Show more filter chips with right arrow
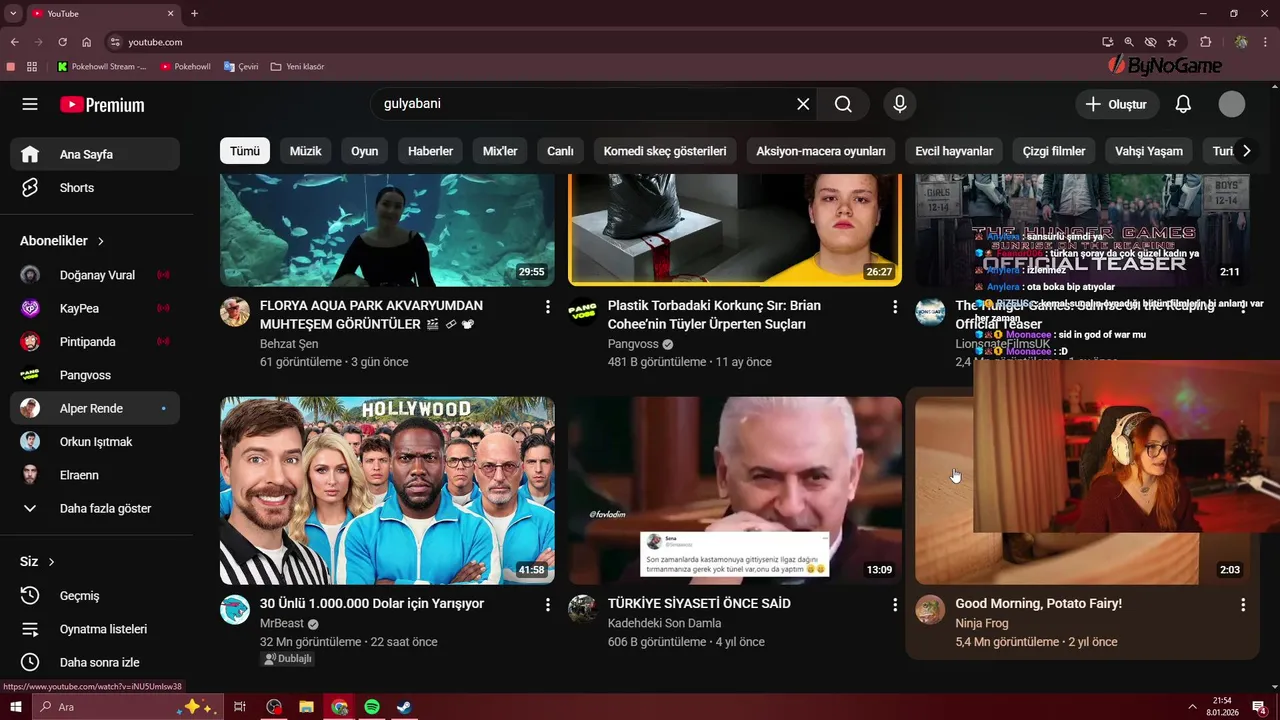This screenshot has height=720, width=1280. point(1246,151)
